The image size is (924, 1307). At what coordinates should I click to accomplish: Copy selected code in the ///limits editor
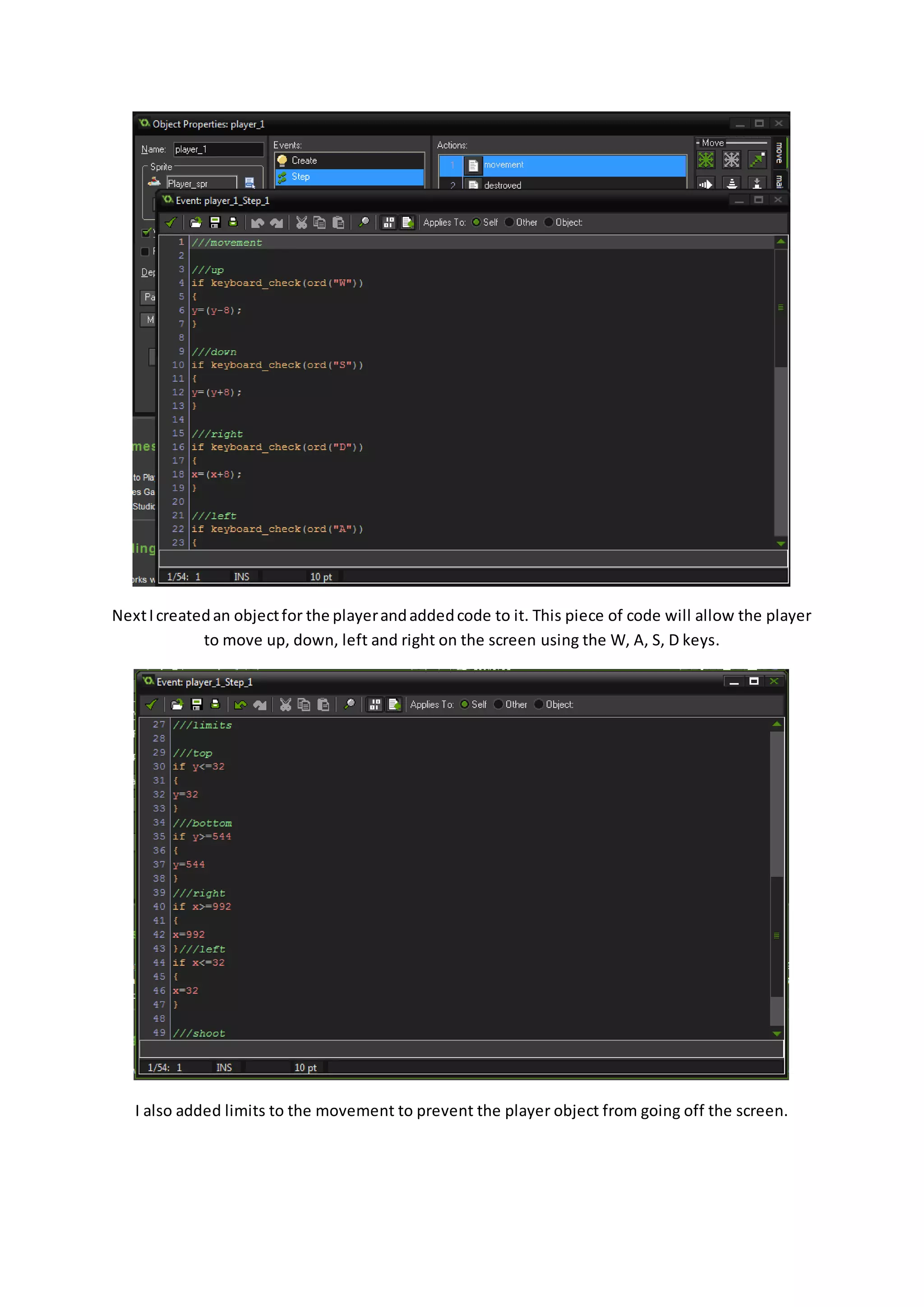305,705
